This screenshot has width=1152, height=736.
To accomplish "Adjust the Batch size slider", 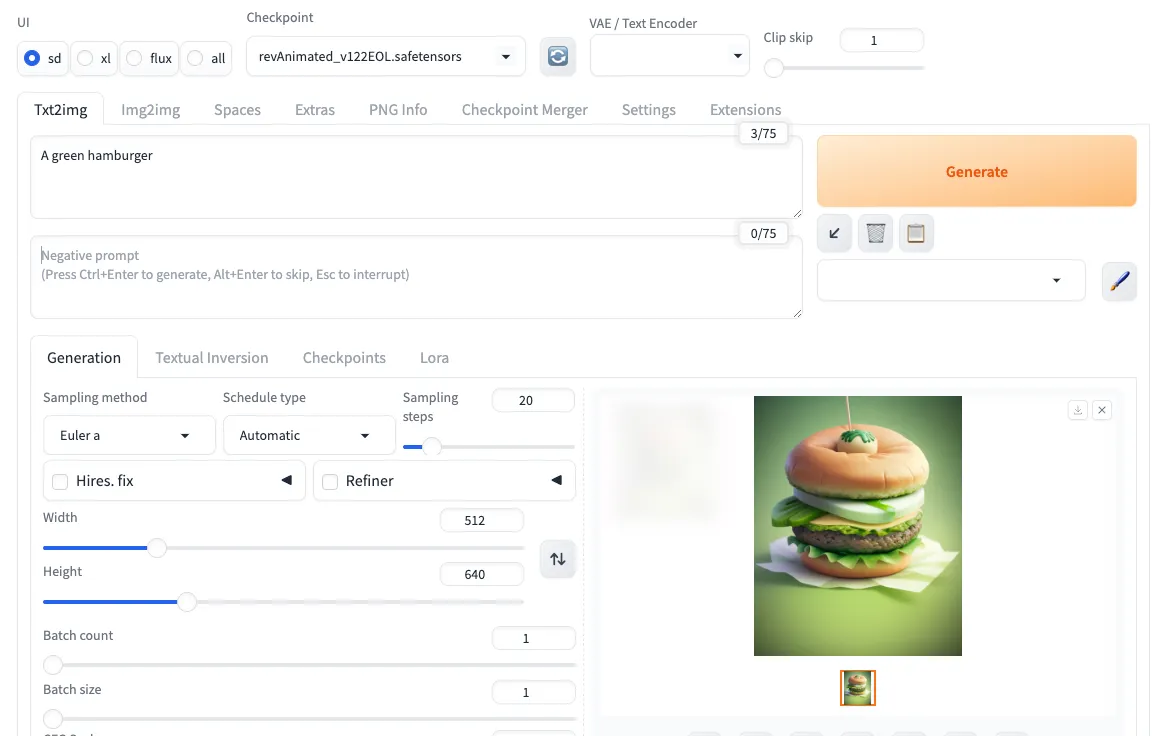I will coord(309,719).
